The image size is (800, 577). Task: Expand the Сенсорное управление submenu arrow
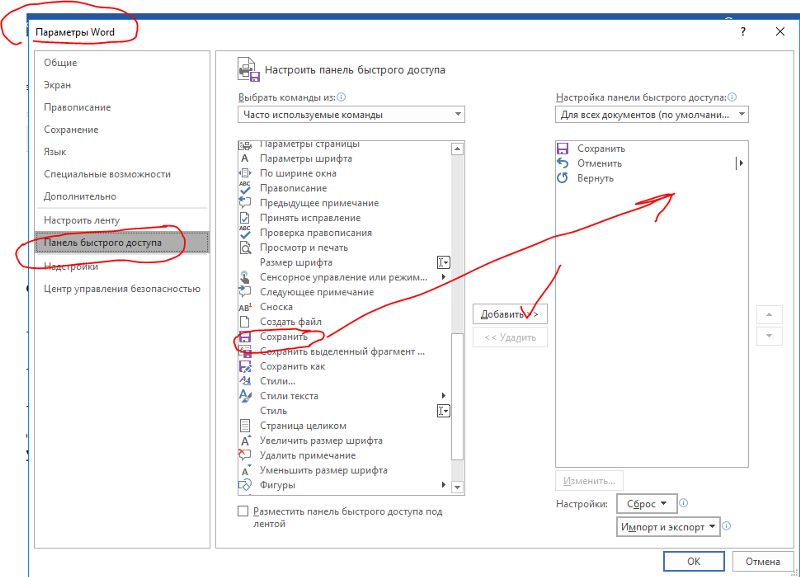click(443, 277)
